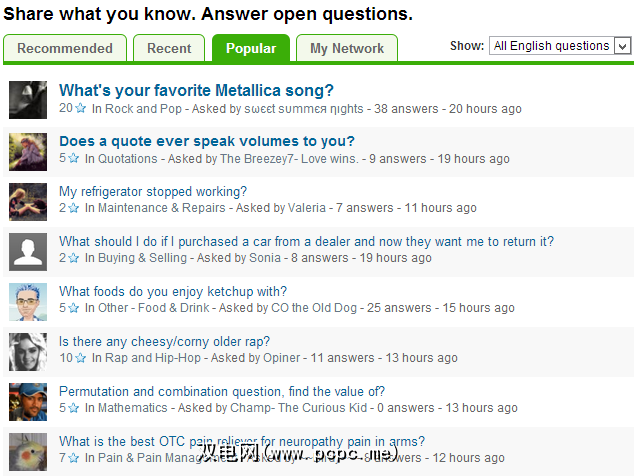Star the ketchup foods question
Screen dimensions: 640x476
click(73, 308)
